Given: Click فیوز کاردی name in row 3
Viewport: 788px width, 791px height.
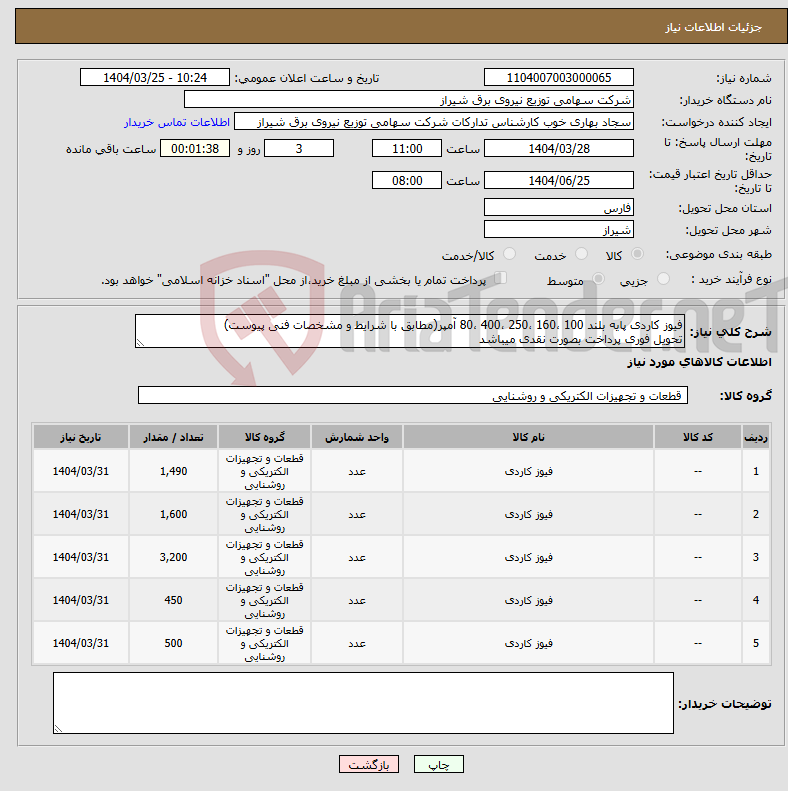Looking at the screenshot, I should tap(528, 557).
